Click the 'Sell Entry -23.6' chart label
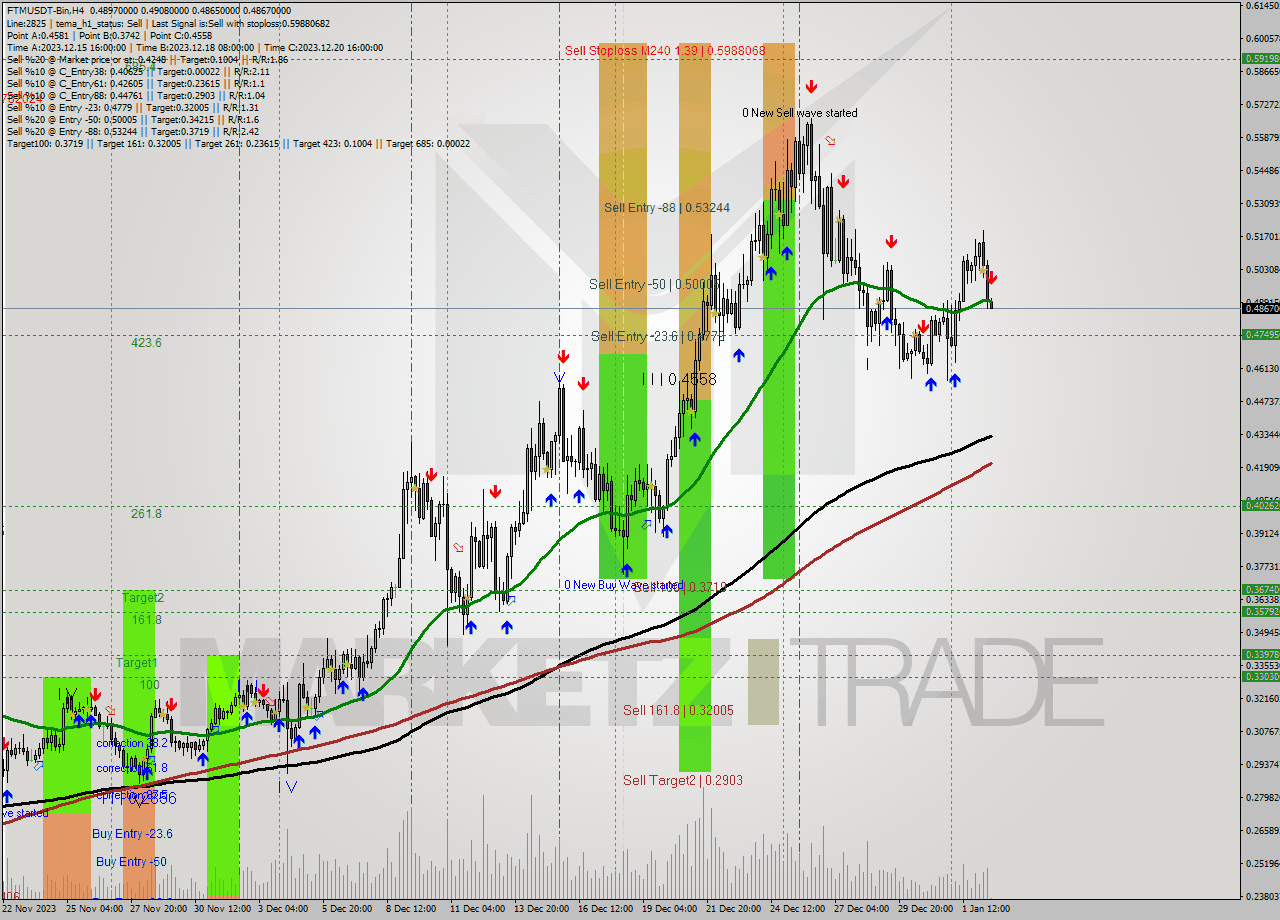Image resolution: width=1280 pixels, height=920 pixels. click(x=657, y=336)
